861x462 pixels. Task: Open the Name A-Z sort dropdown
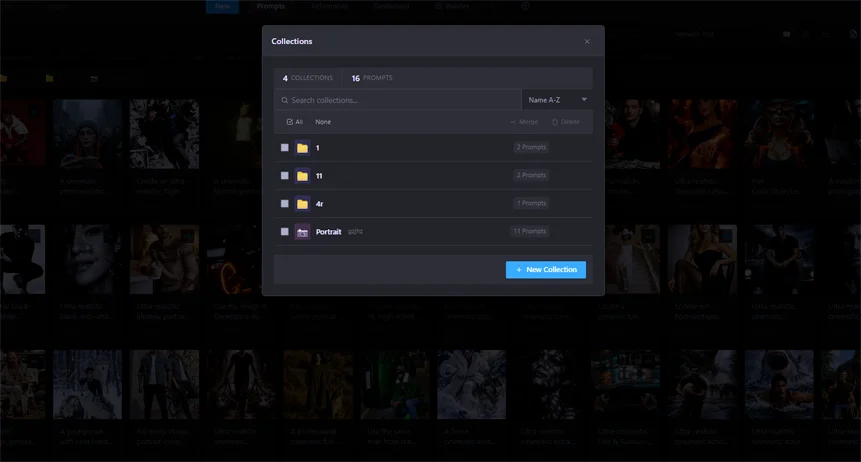pos(557,100)
